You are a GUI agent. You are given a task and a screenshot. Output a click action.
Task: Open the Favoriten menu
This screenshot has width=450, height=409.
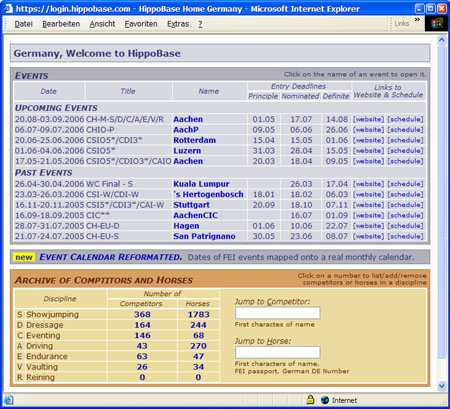click(x=141, y=24)
